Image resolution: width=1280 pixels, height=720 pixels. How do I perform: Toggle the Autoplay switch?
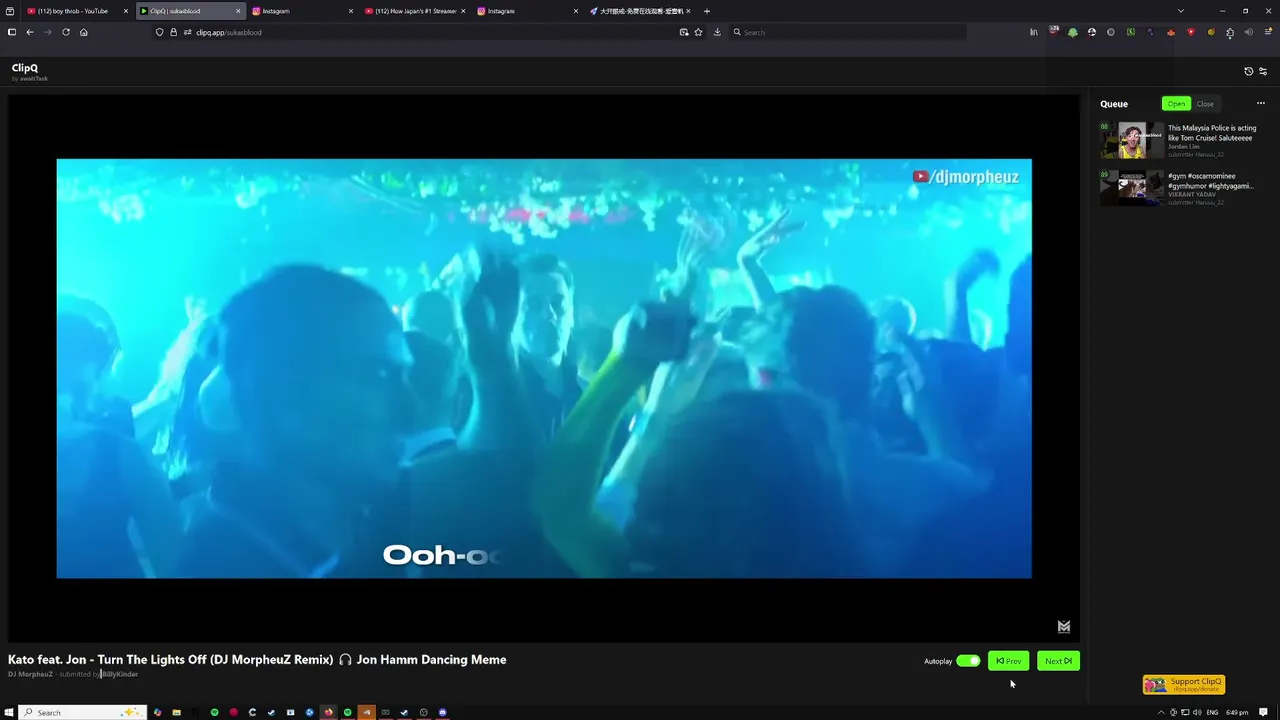(x=968, y=661)
